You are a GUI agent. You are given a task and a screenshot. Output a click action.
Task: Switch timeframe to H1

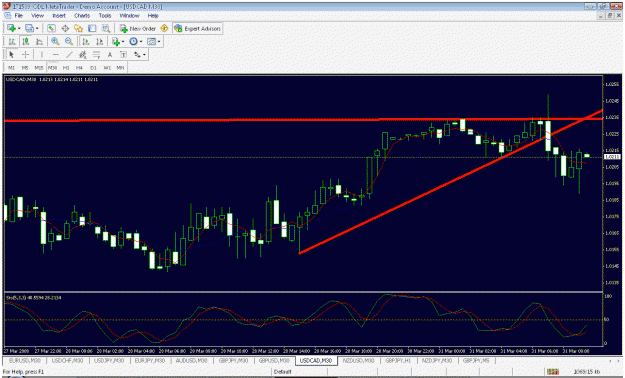point(66,68)
